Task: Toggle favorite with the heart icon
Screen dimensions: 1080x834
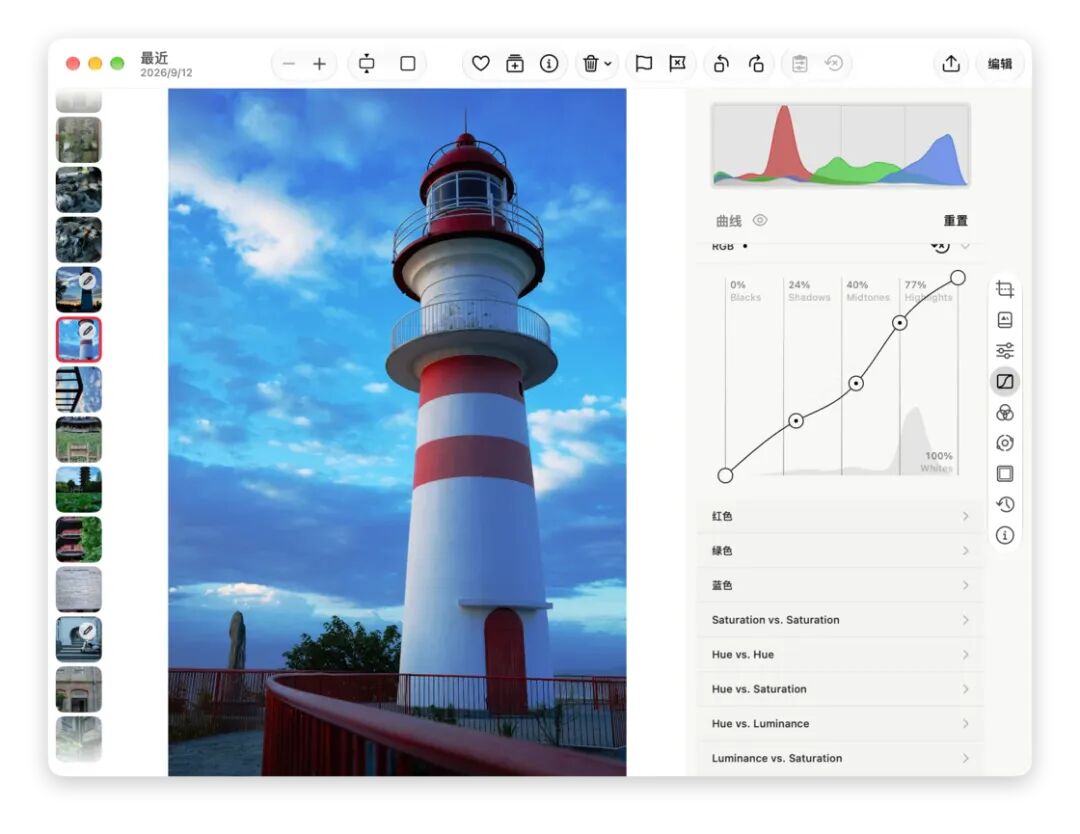Action: [481, 64]
